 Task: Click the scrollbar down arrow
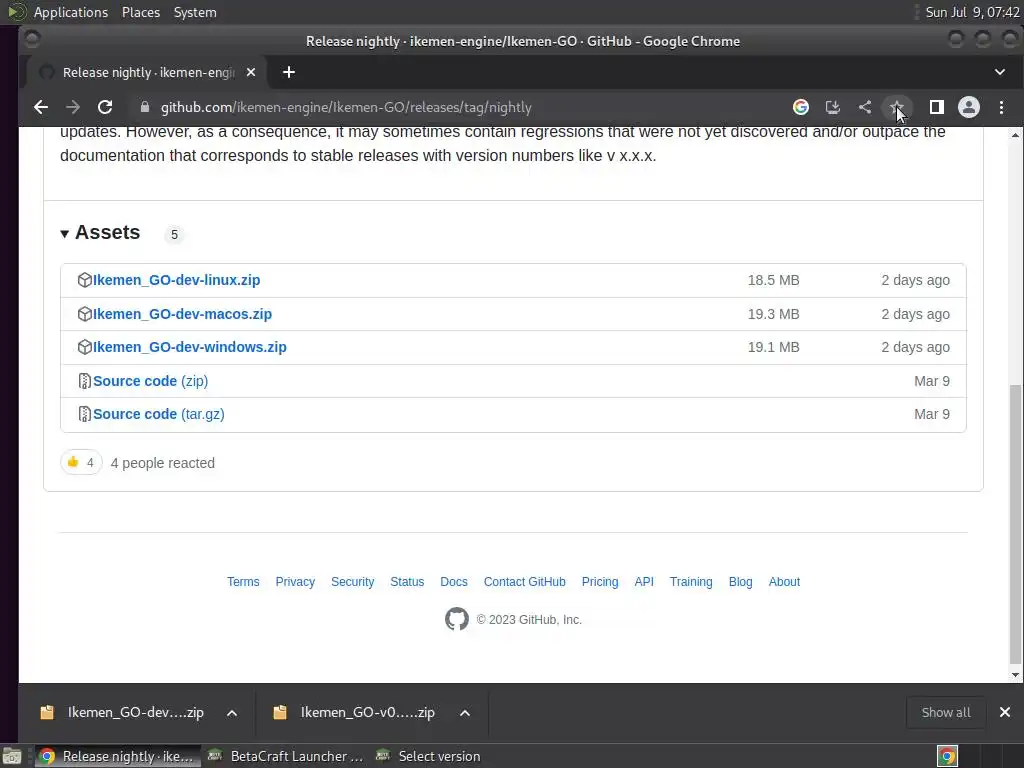(x=1015, y=675)
